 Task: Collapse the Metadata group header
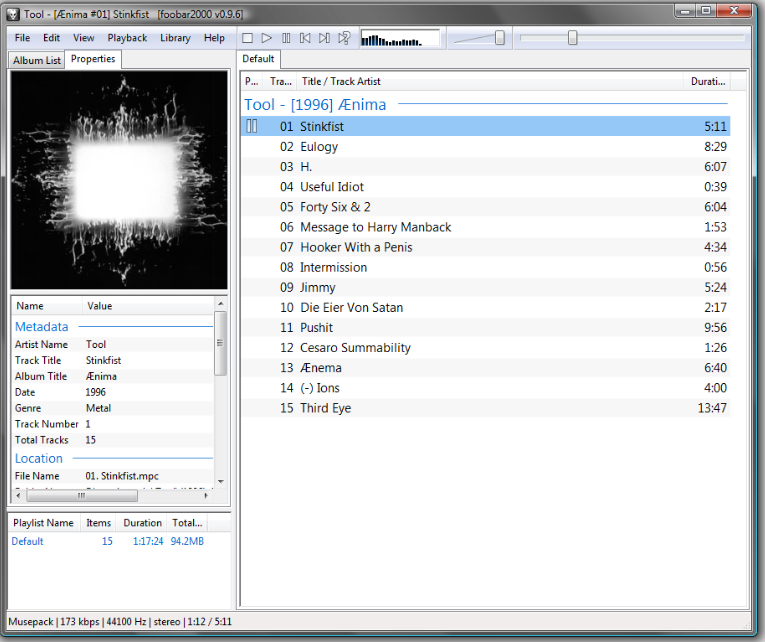(x=42, y=327)
